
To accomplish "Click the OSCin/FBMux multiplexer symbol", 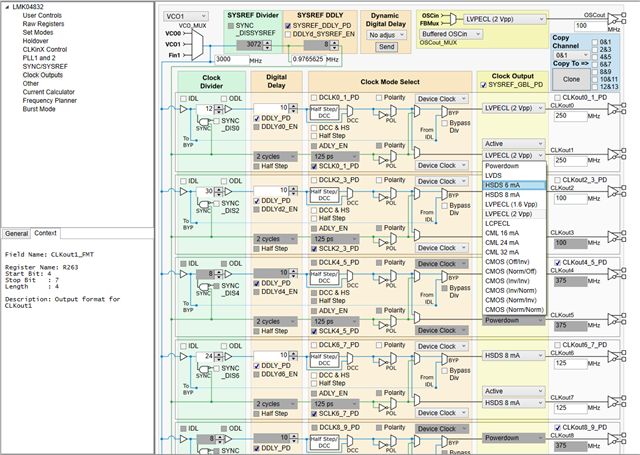I will point(453,19).
